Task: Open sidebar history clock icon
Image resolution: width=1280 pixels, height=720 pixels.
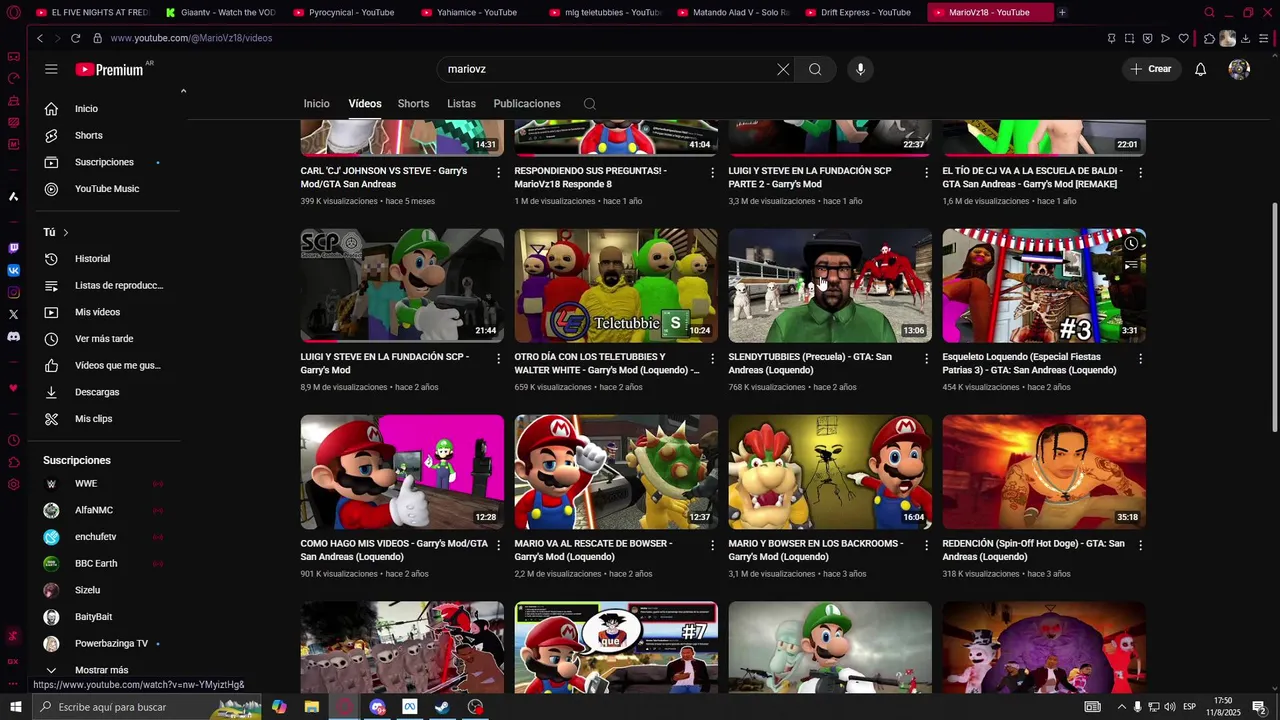Action: pos(13,440)
